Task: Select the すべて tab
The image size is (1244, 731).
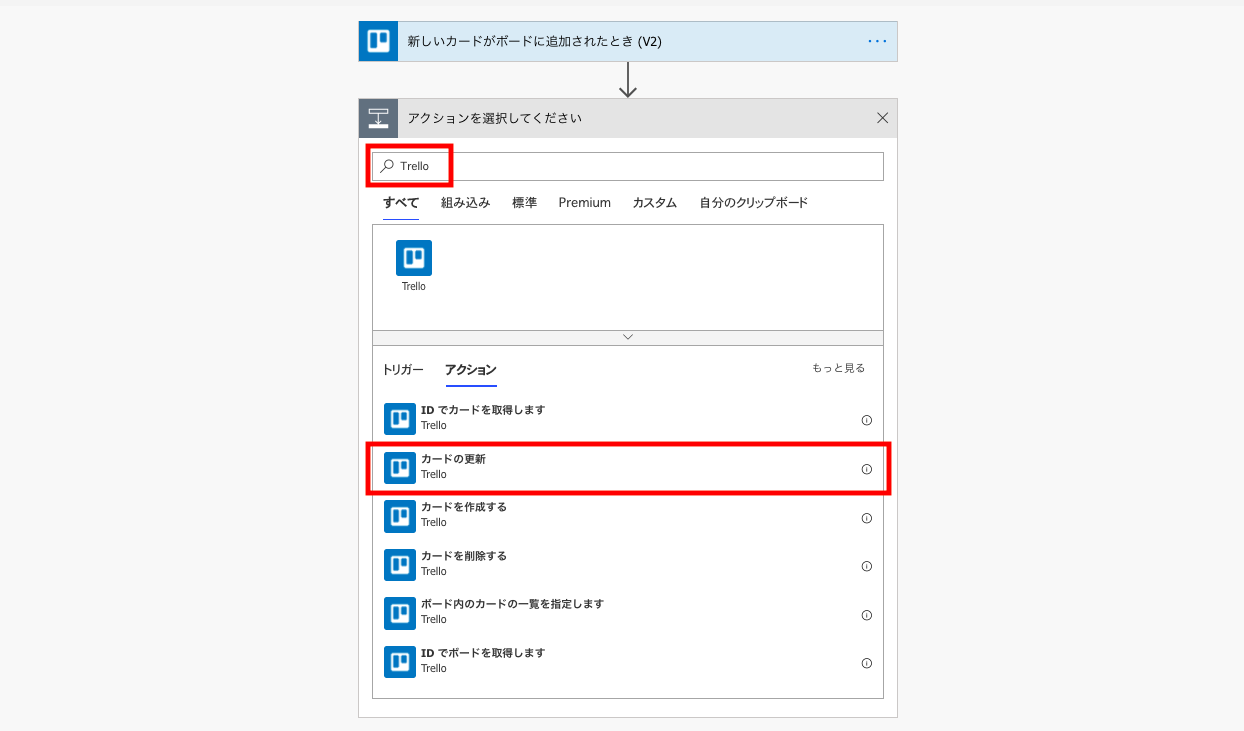Action: coord(401,203)
